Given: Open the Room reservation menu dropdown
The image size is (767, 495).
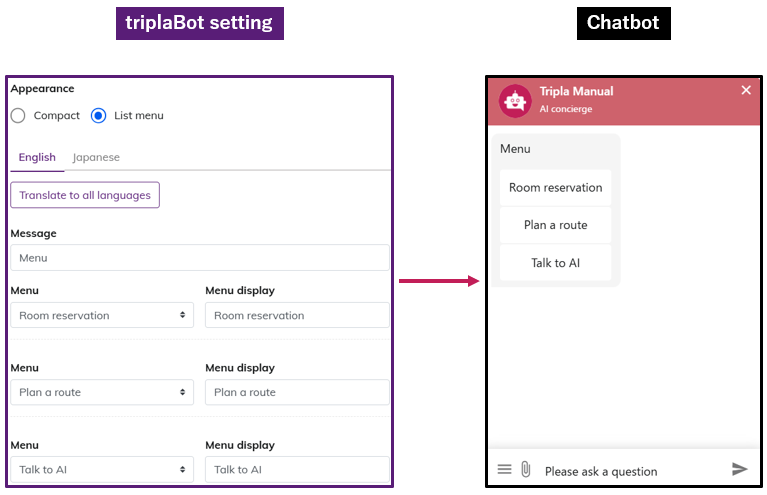Looking at the screenshot, I should click(x=102, y=315).
